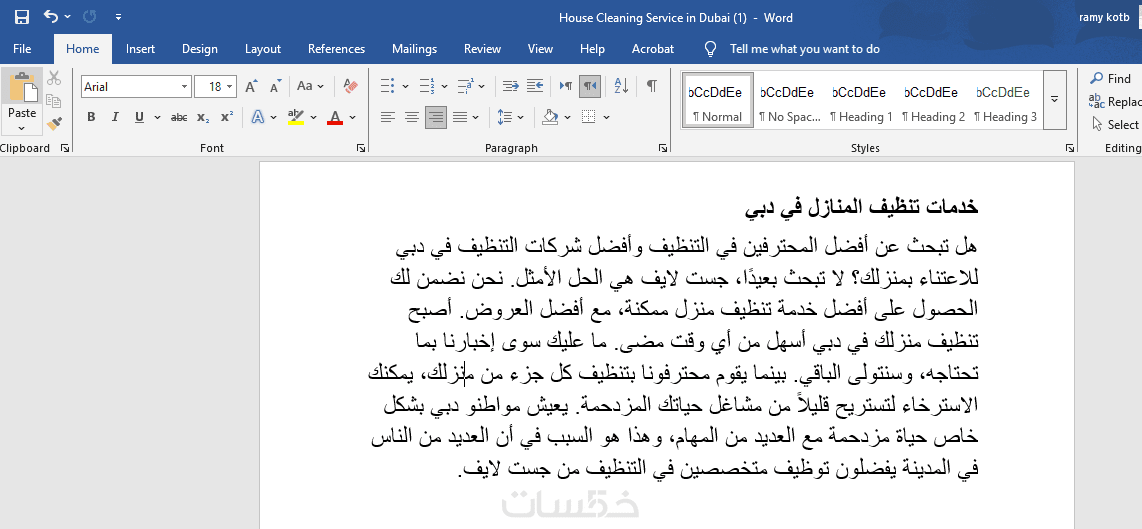The width and height of the screenshot is (1142, 529).
Task: Toggle Underline formatting
Action: point(138,117)
